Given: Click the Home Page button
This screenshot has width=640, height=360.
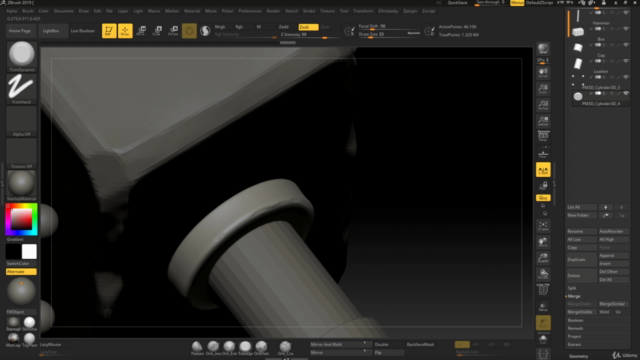Looking at the screenshot, I should point(20,31).
